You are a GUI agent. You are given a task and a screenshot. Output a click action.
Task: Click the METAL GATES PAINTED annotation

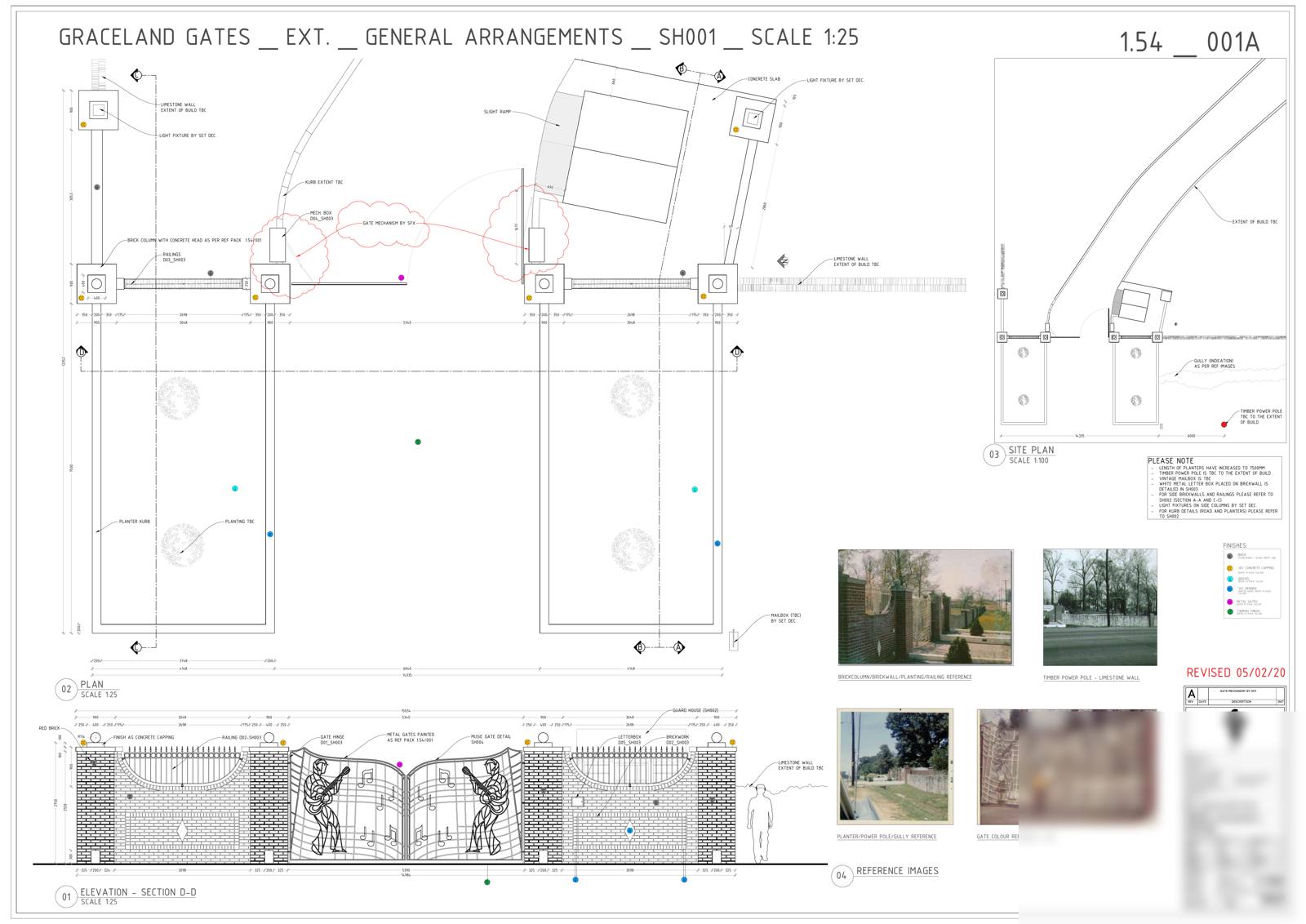[x=411, y=737]
